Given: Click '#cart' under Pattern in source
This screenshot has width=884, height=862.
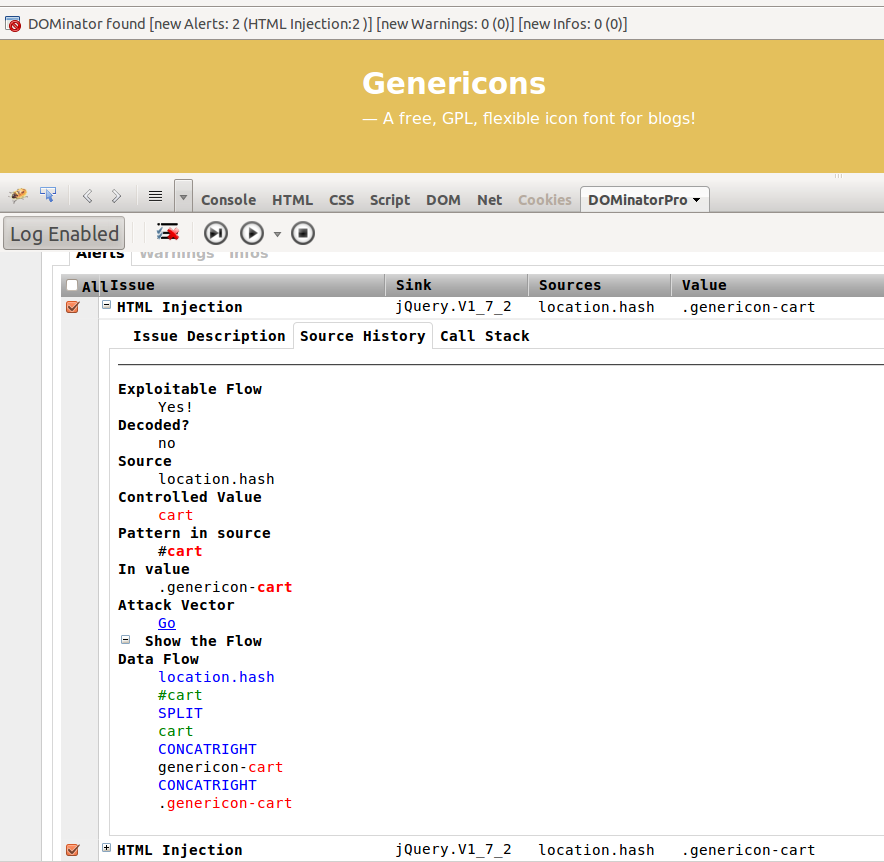Looking at the screenshot, I should (x=180, y=551).
